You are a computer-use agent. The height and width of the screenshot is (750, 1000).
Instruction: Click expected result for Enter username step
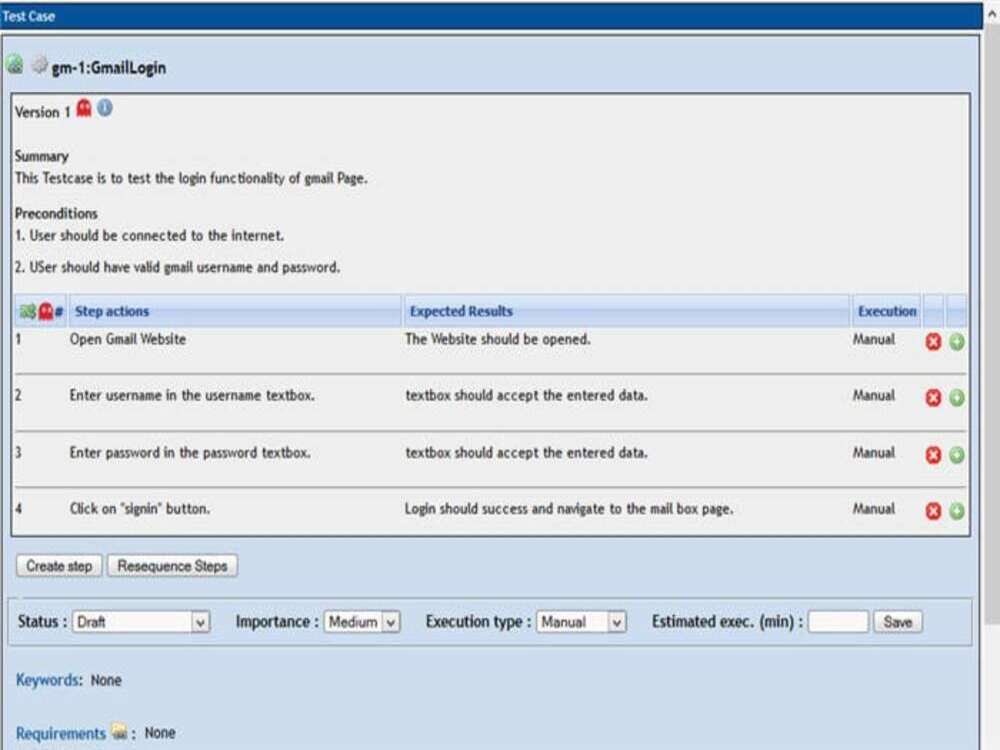point(526,395)
